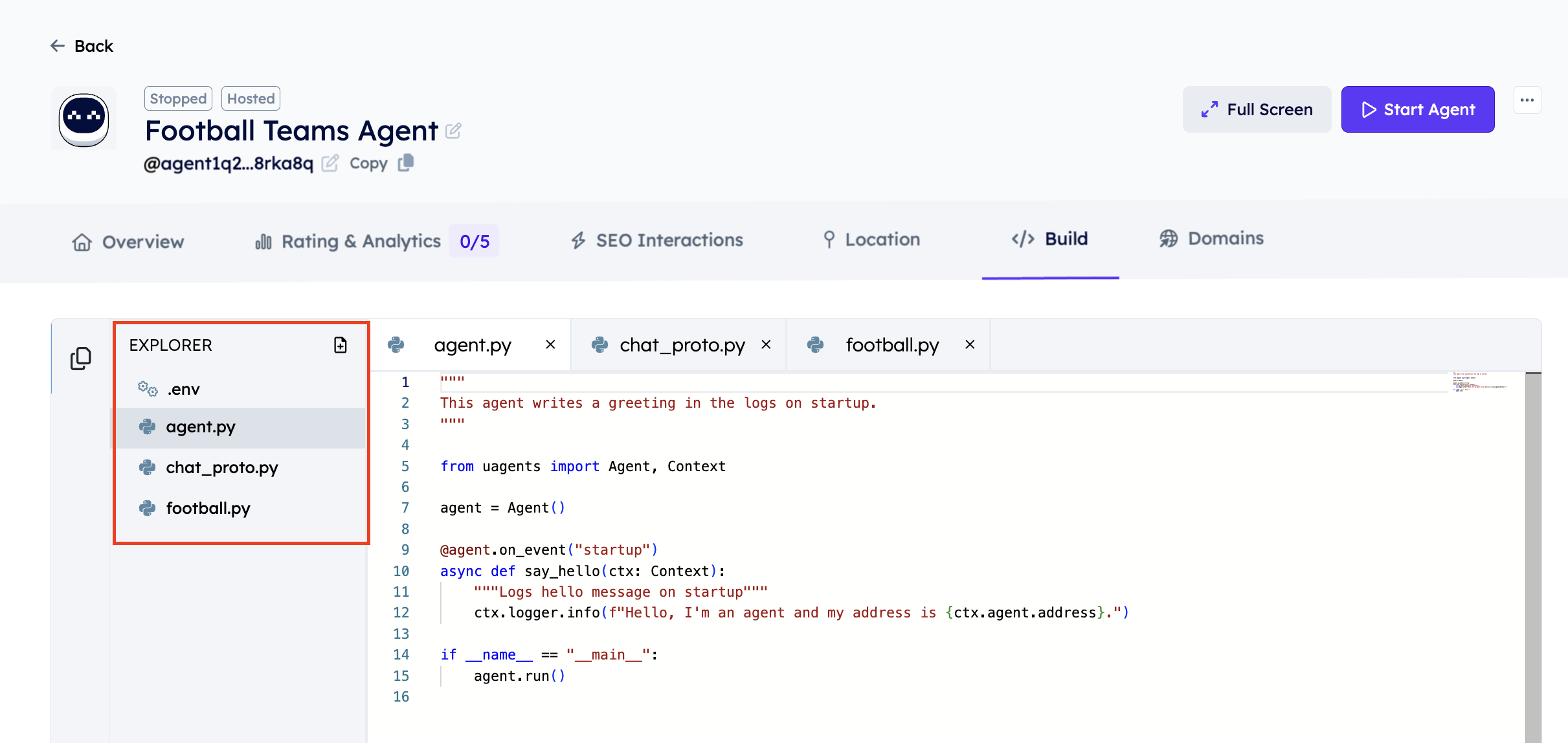Open the Domains tab
This screenshot has width=1568, height=743.
(x=1211, y=238)
